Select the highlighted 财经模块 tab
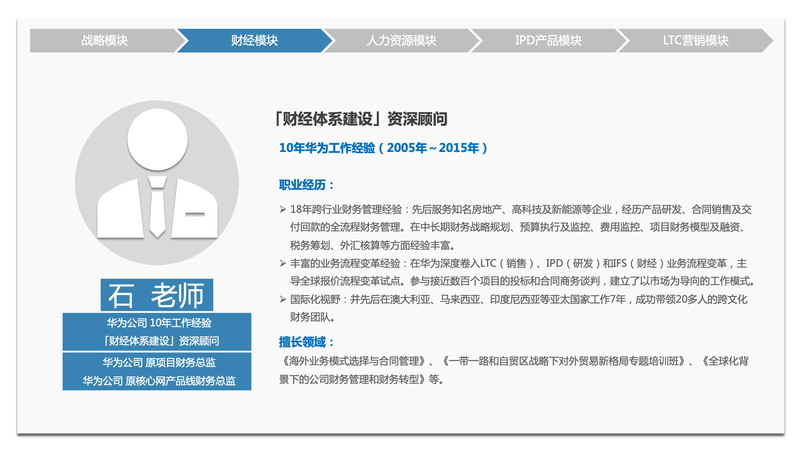This screenshot has width=800, height=450. tap(254, 41)
